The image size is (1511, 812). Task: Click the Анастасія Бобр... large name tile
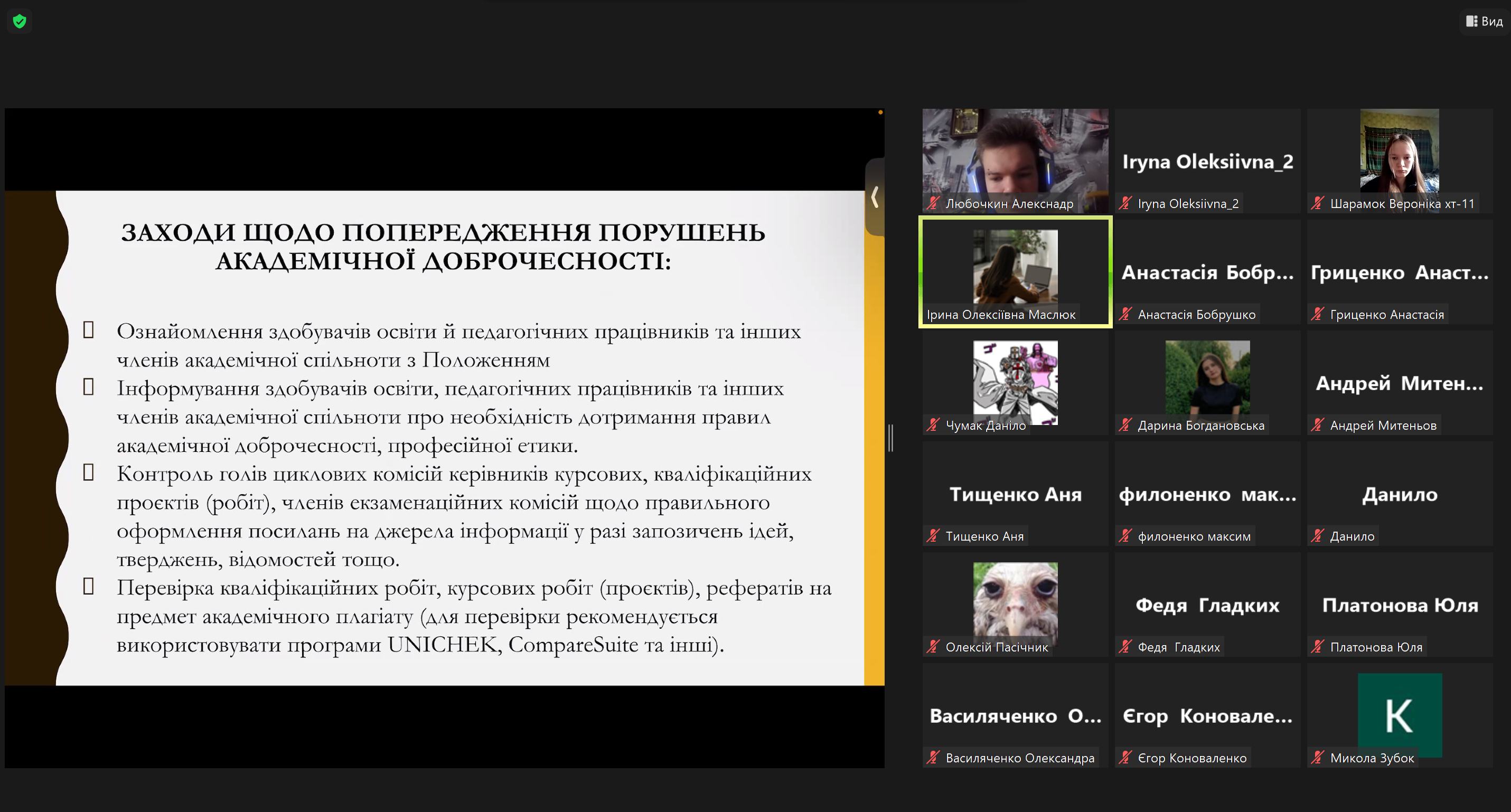click(1208, 272)
